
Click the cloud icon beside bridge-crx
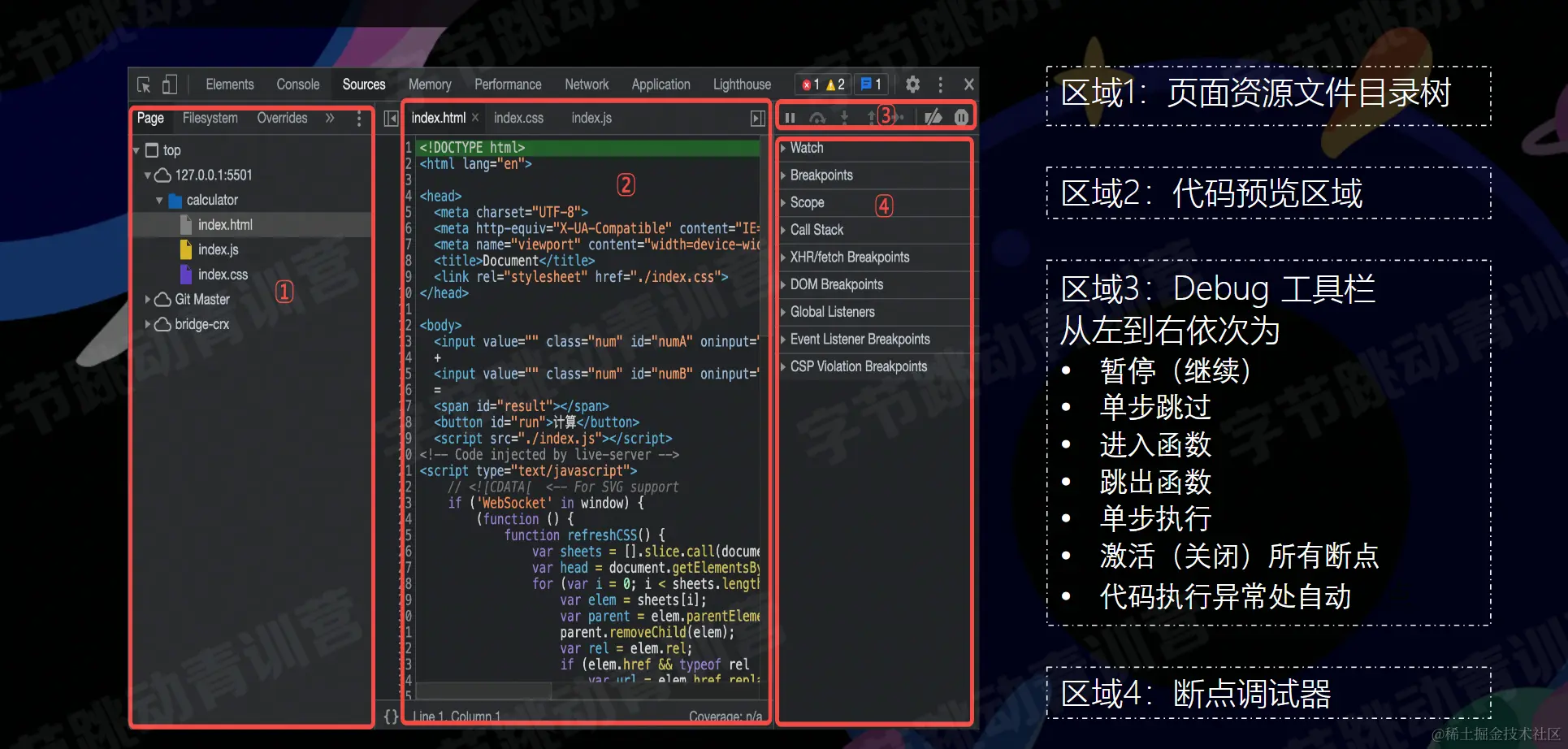click(x=162, y=324)
